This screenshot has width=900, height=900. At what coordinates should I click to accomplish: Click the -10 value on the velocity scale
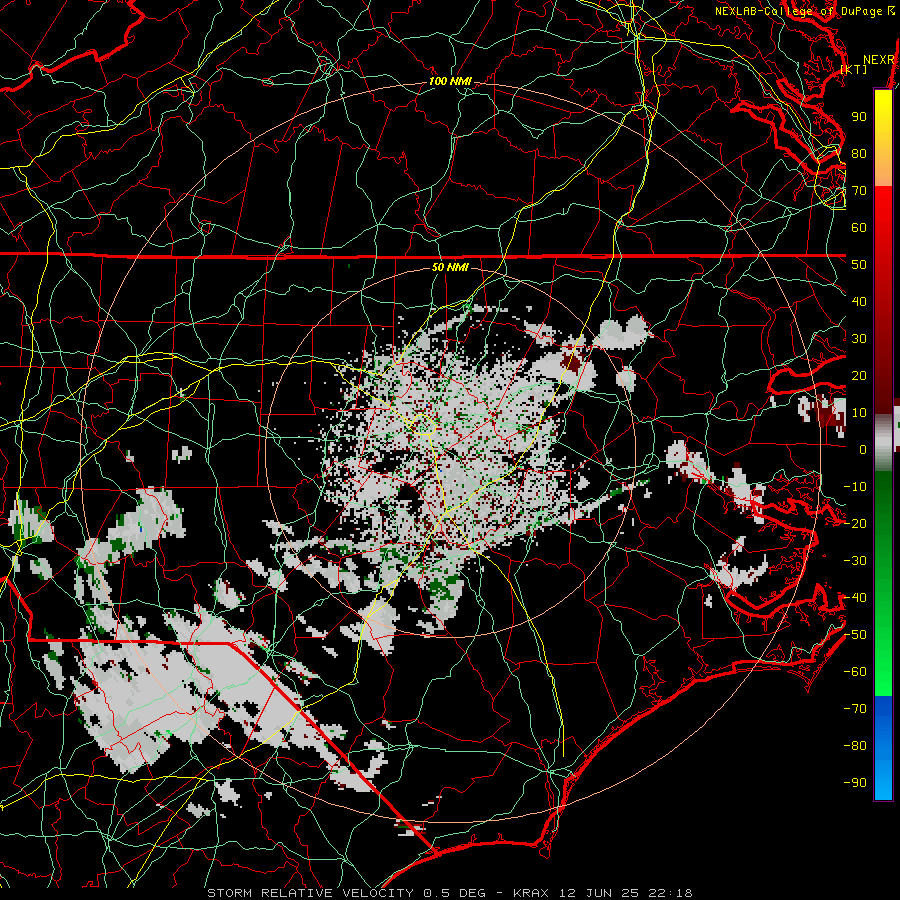pyautogui.click(x=855, y=487)
